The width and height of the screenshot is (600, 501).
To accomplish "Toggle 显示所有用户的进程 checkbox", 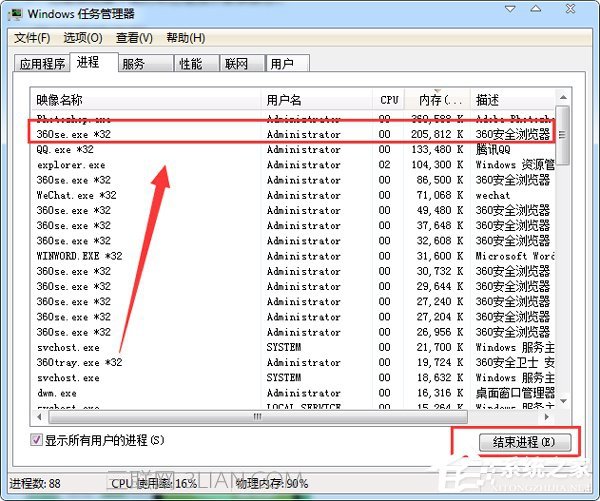I will point(37,440).
